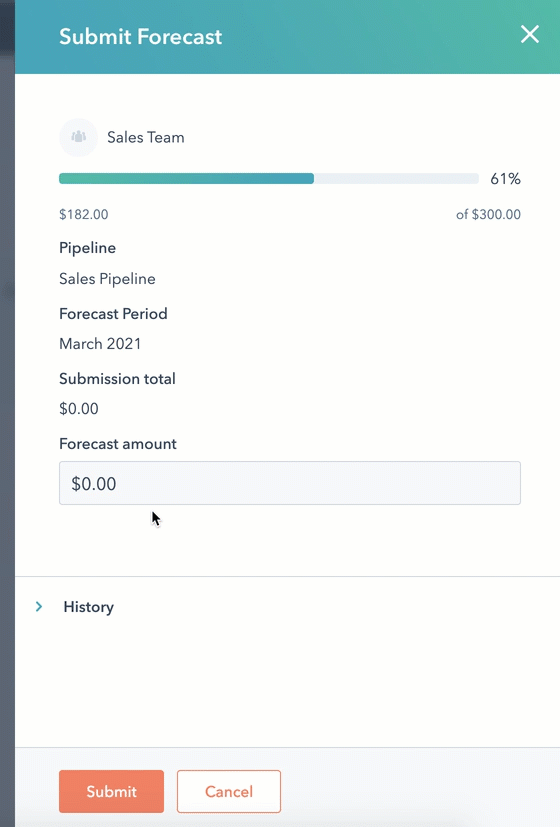Cancel the forecast submission
The image size is (560, 827).
click(229, 791)
